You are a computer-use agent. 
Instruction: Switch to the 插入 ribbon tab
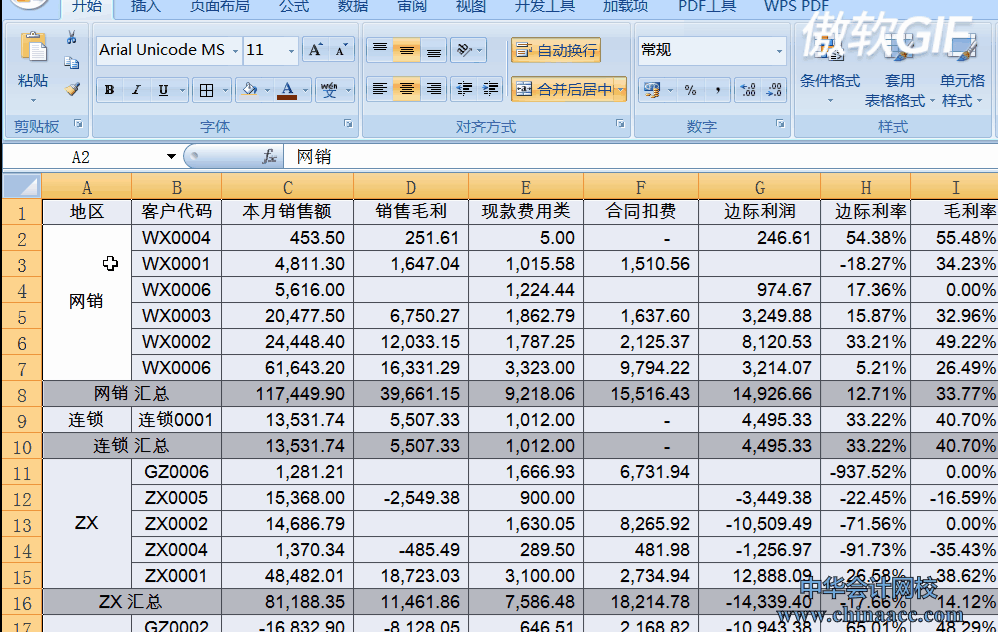146,6
